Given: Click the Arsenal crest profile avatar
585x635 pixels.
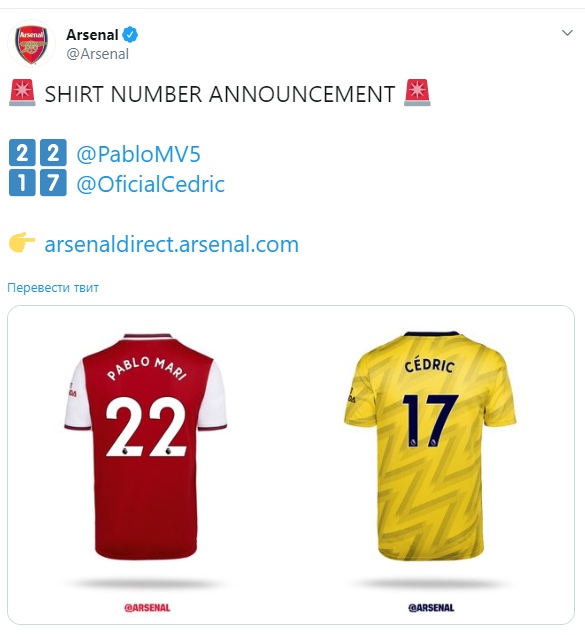Looking at the screenshot, I should tap(31, 43).
